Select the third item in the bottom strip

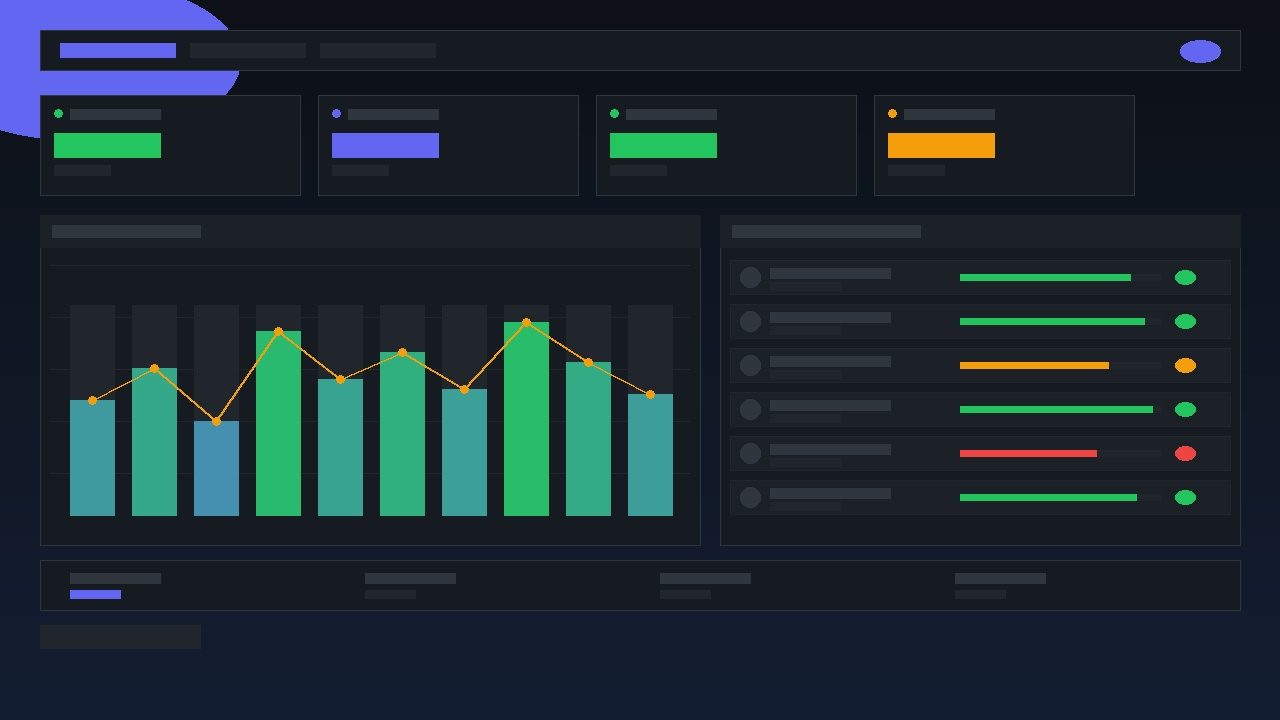(705, 586)
